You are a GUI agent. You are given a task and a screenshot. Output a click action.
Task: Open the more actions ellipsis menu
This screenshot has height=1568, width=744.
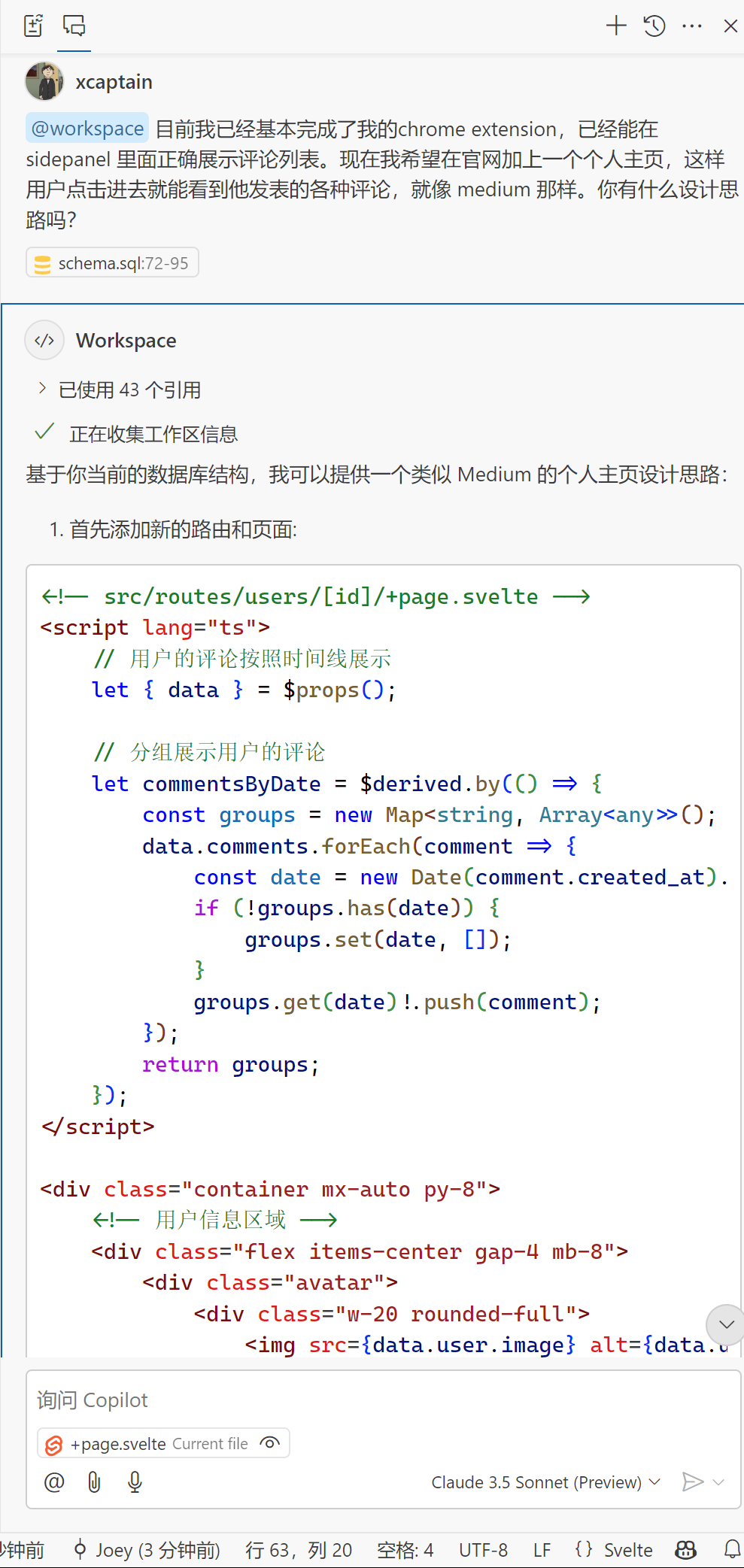[x=691, y=26]
